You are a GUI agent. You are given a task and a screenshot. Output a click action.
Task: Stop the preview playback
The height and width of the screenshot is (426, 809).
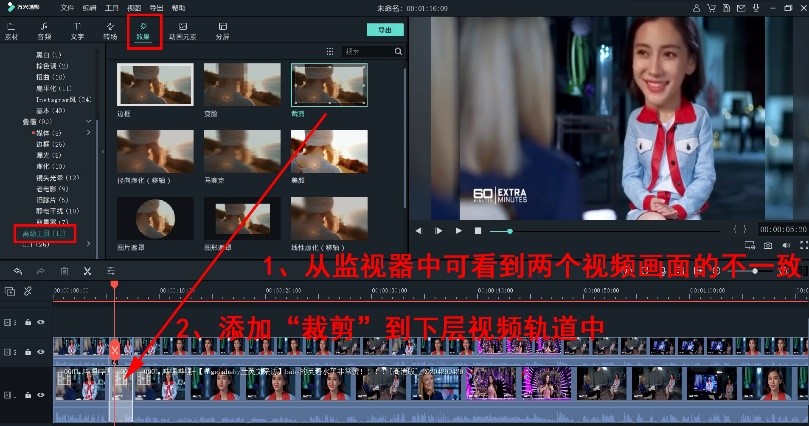pos(478,231)
